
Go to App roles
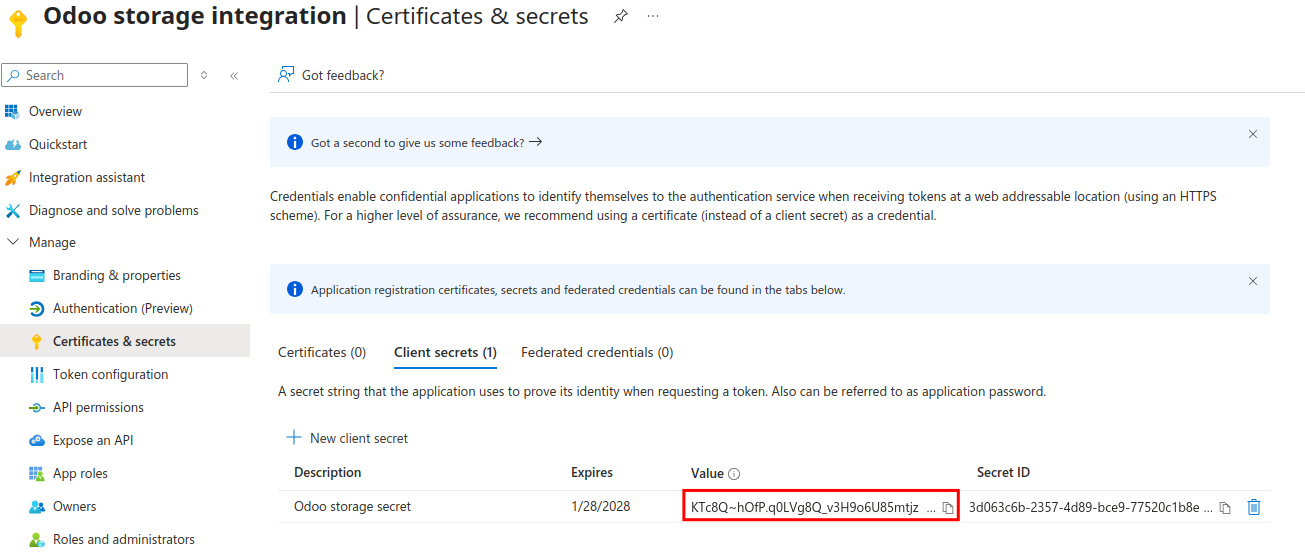coord(80,473)
